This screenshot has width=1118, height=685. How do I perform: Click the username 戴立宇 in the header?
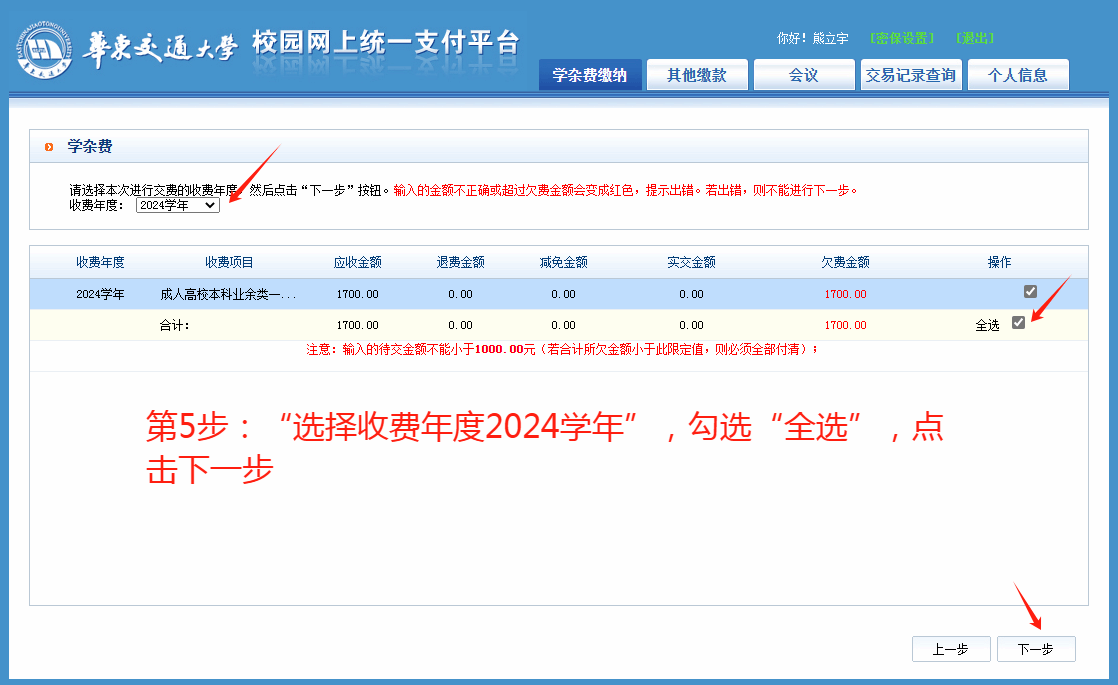click(830, 38)
